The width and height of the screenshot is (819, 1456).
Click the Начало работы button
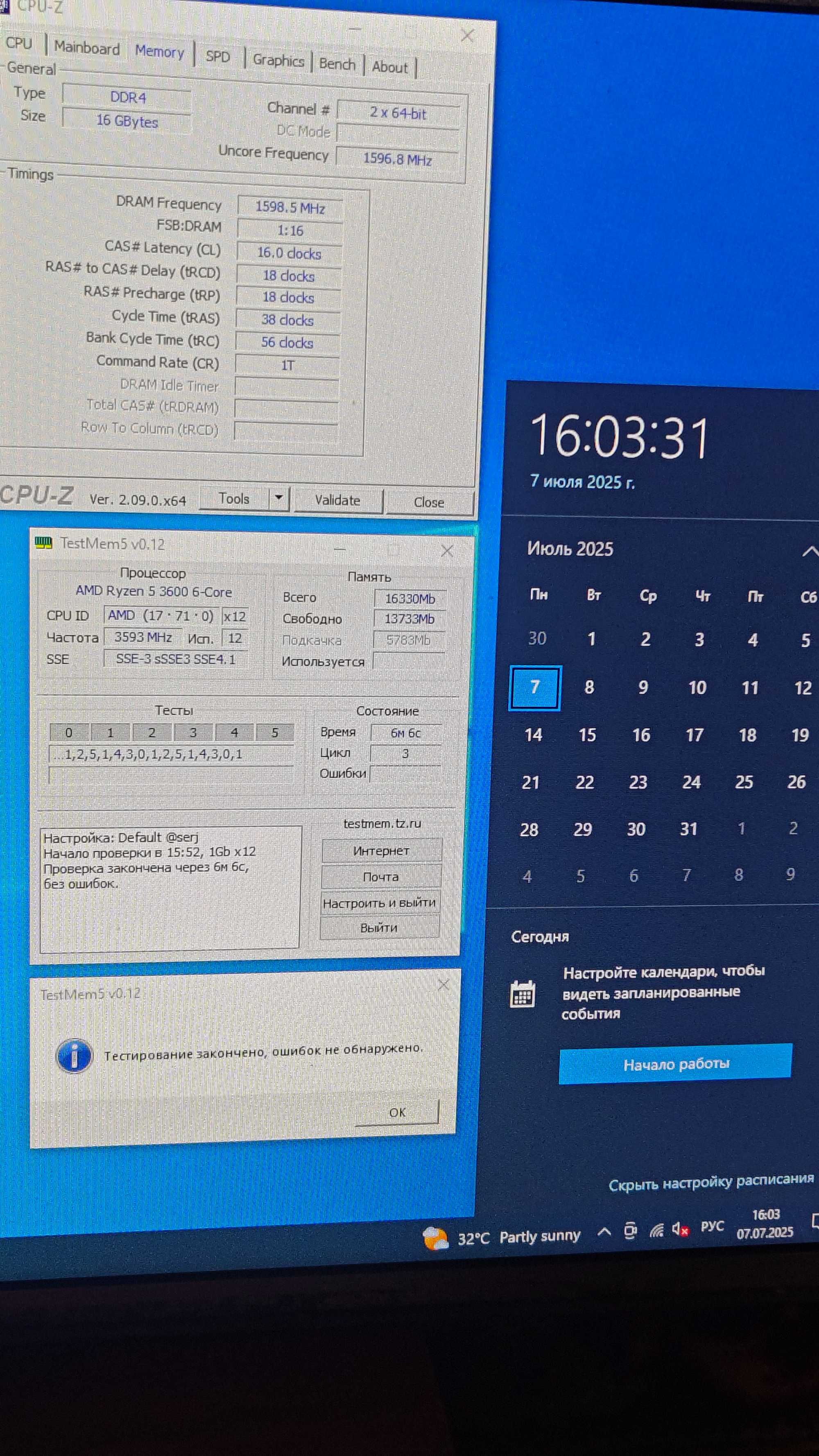[x=676, y=1064]
